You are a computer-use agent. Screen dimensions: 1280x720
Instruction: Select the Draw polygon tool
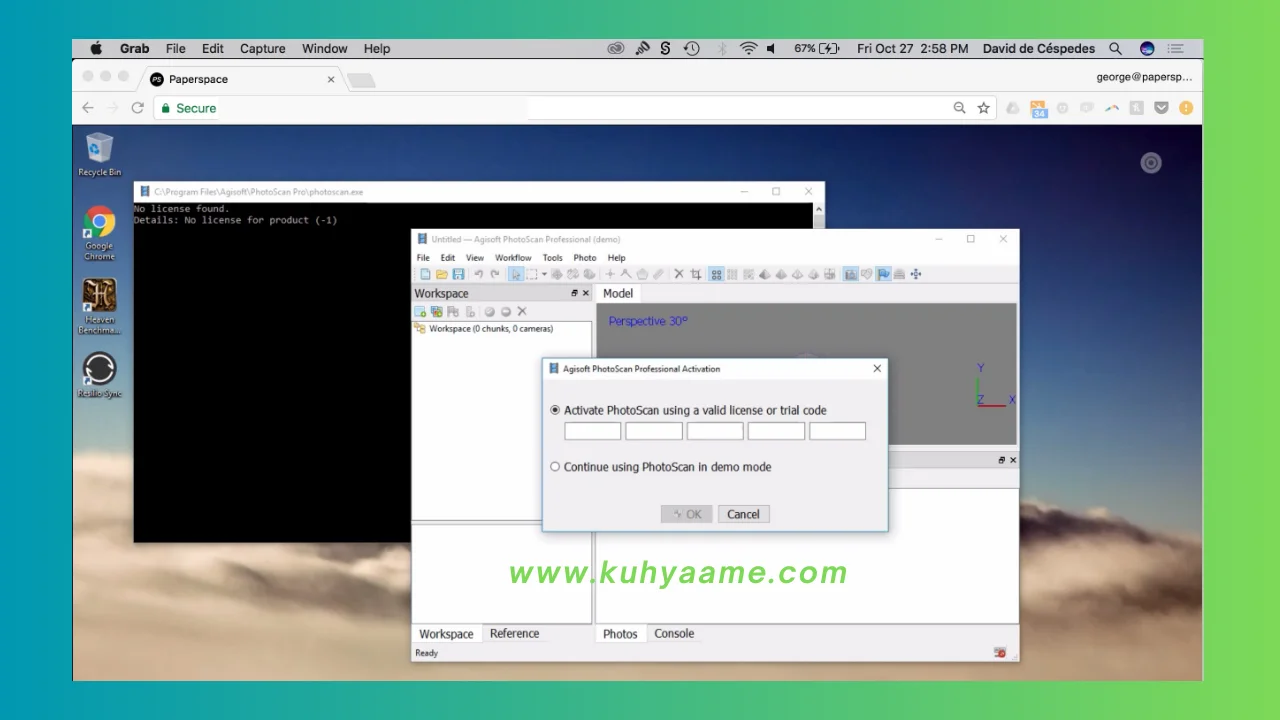pyautogui.click(x=642, y=274)
